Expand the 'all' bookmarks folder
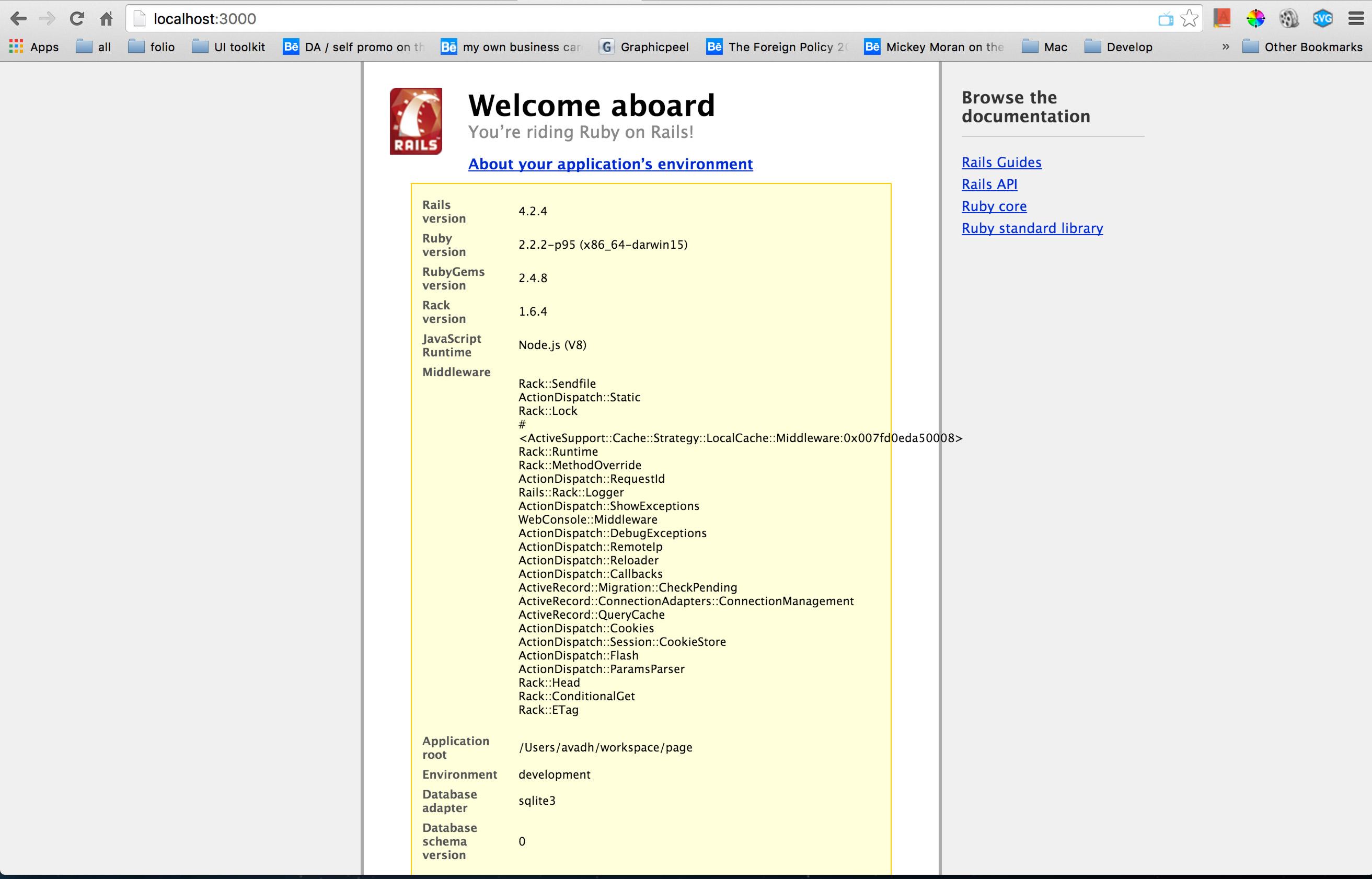The width and height of the screenshot is (1372, 879). coord(94,47)
